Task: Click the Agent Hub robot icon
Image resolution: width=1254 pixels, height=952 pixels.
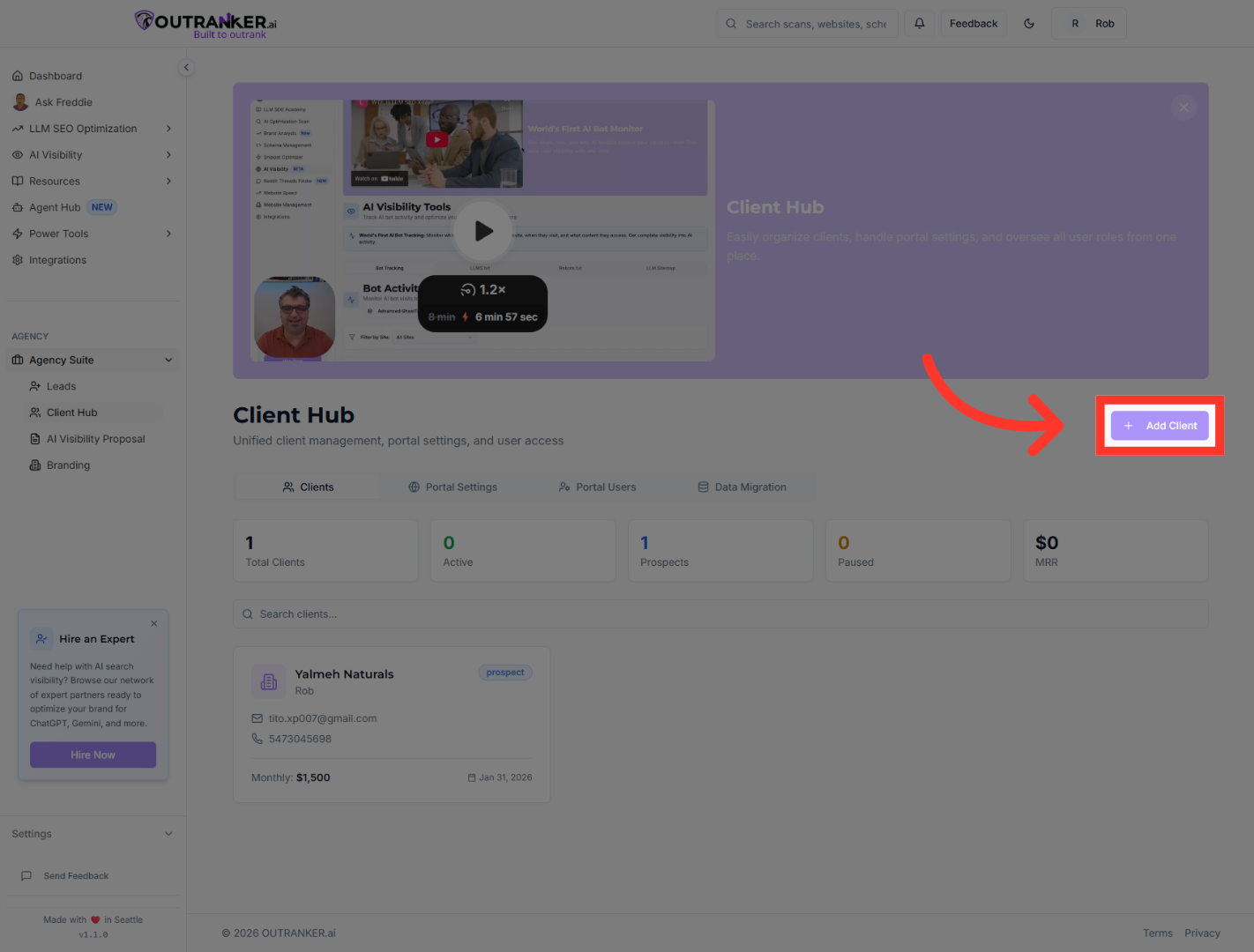Action: click(x=18, y=208)
